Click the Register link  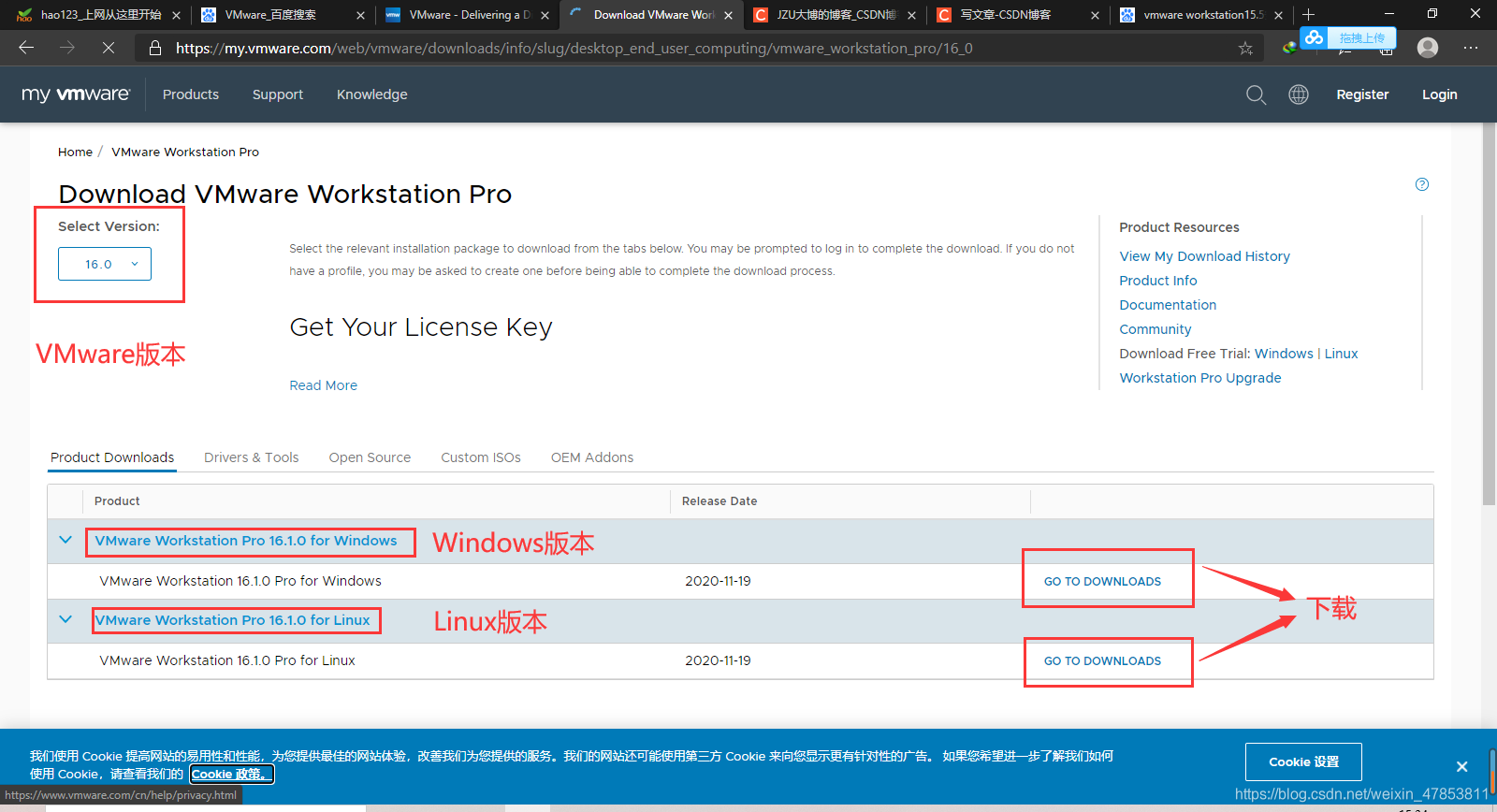[x=1362, y=94]
